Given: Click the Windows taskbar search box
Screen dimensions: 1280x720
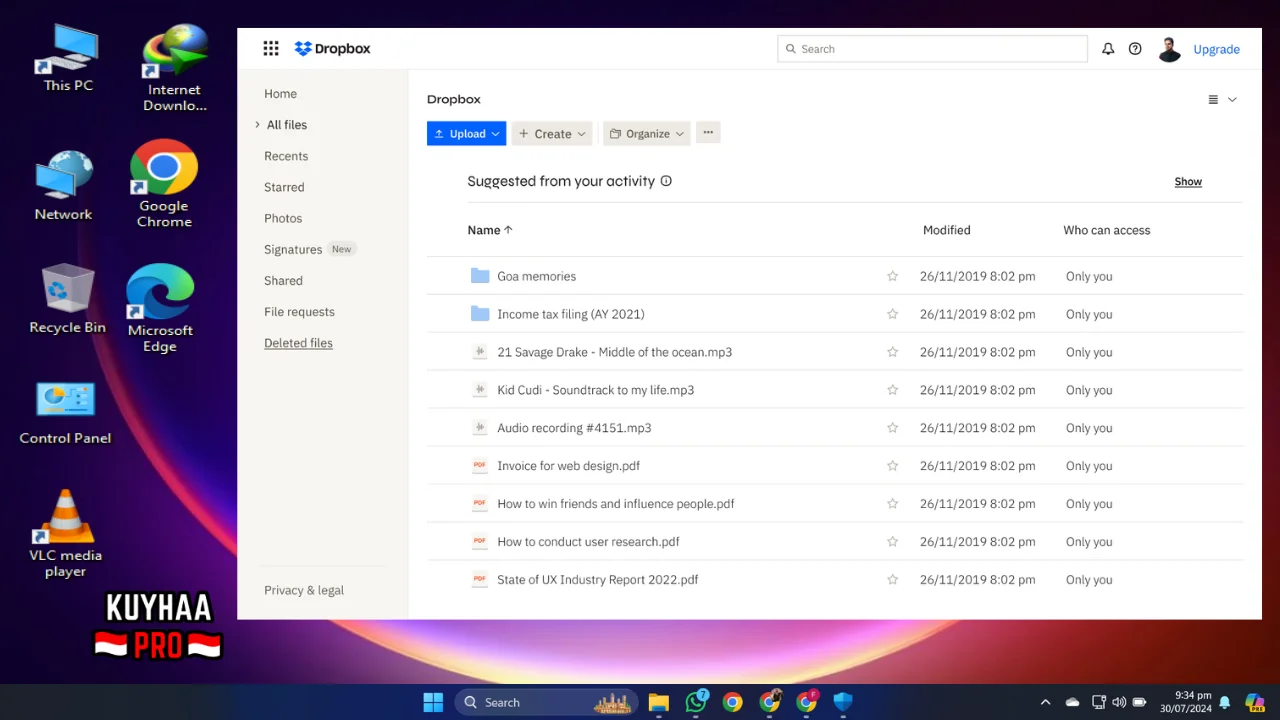Looking at the screenshot, I should [x=547, y=702].
